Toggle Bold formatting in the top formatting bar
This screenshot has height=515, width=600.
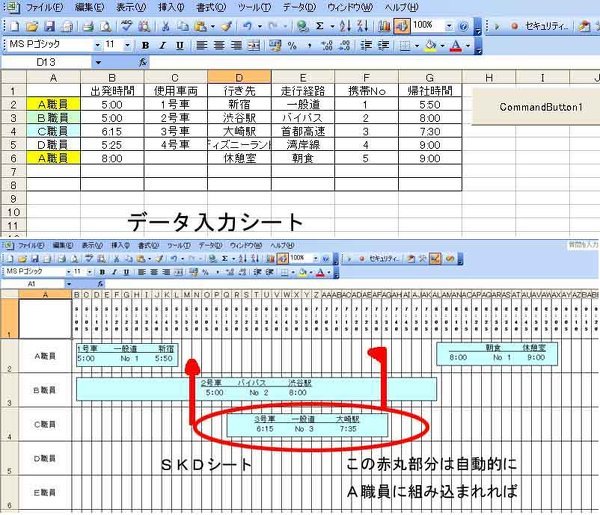tap(146, 45)
